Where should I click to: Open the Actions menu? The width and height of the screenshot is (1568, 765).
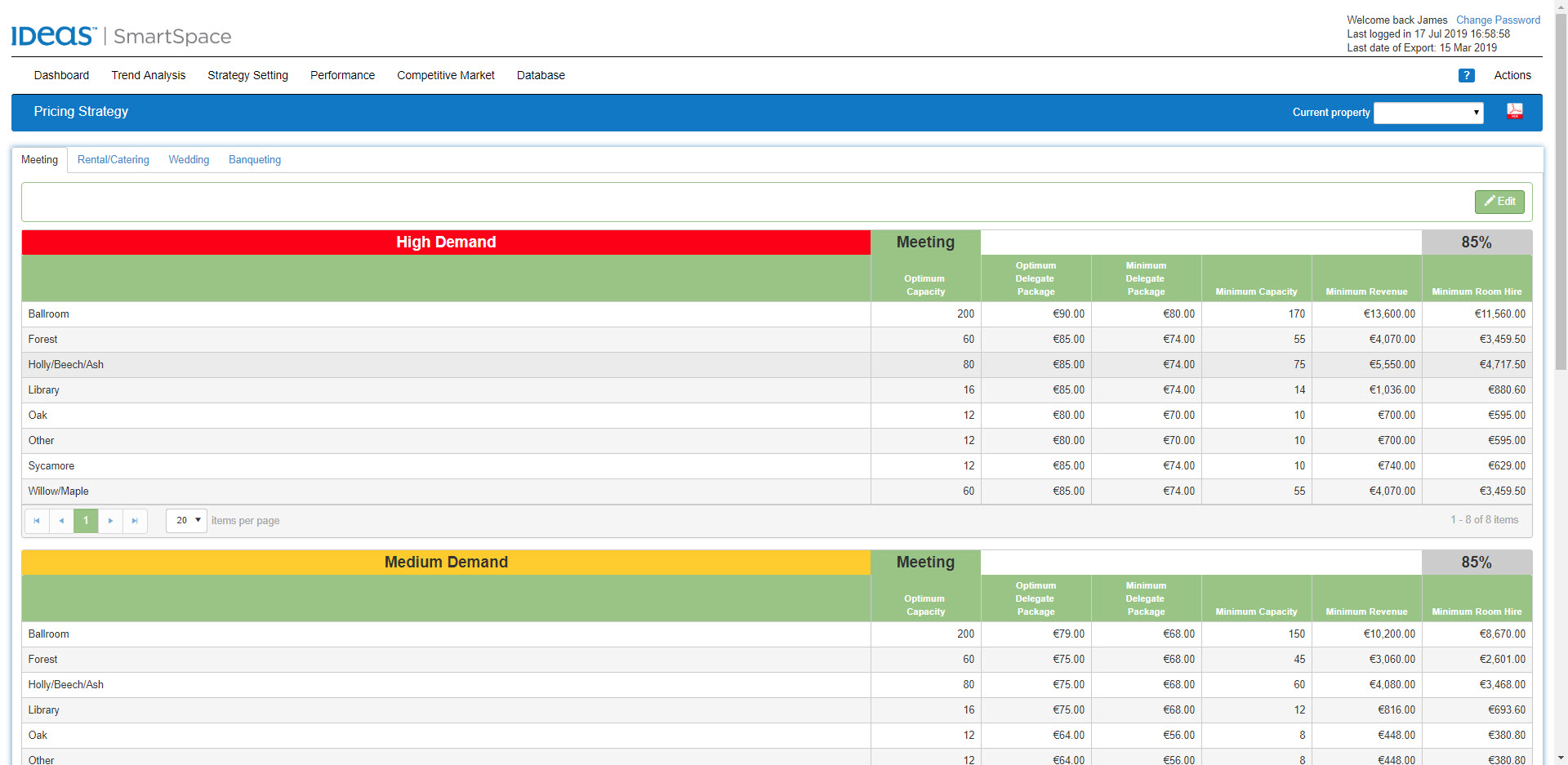click(x=1512, y=75)
